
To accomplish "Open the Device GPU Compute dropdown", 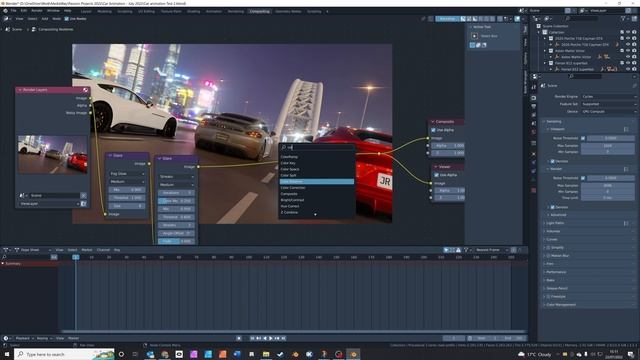I will [x=609, y=111].
